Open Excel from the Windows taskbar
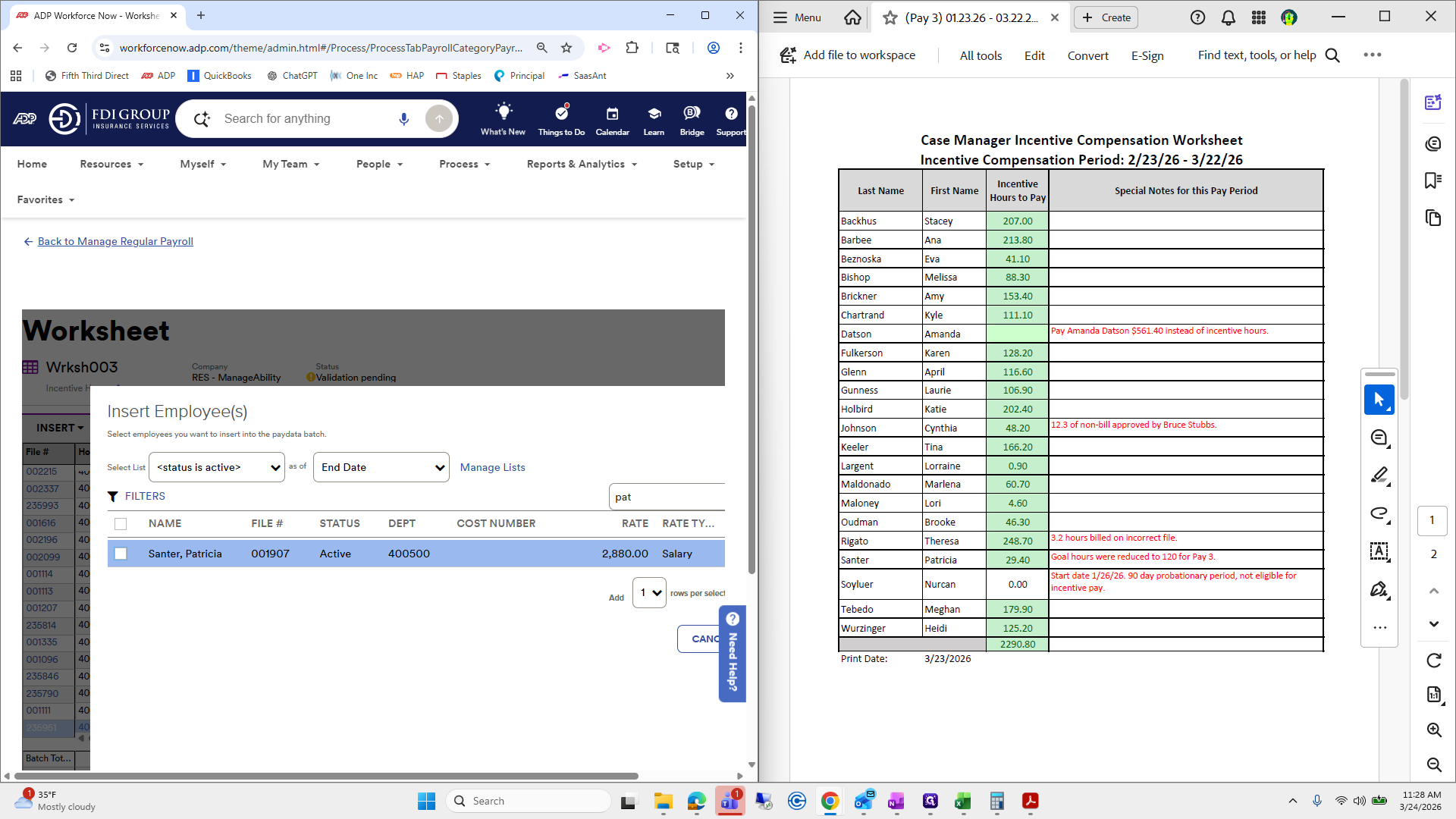Screen dimensions: 1456x819 pyautogui.click(x=962, y=801)
